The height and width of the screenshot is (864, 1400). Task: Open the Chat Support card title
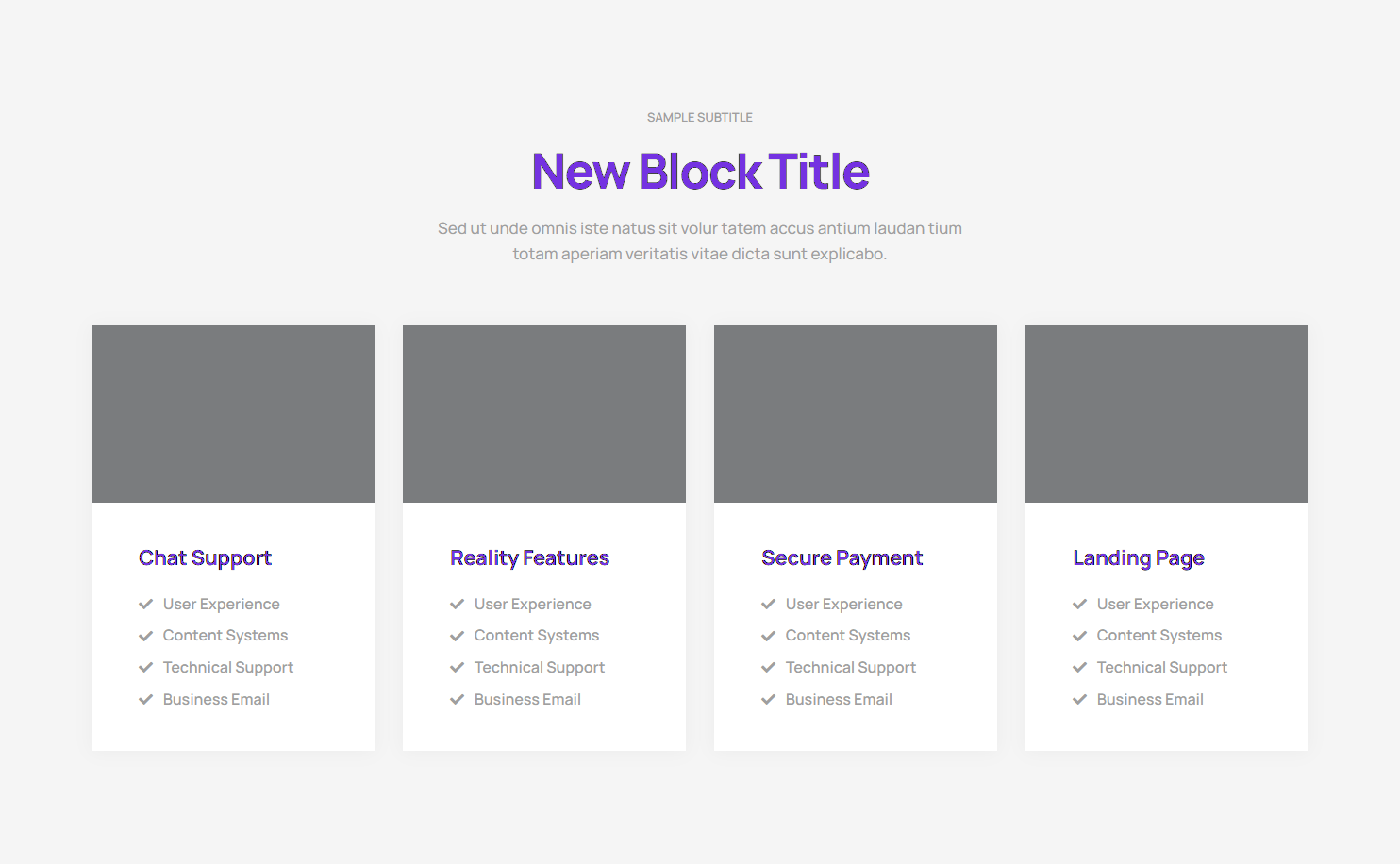205,558
